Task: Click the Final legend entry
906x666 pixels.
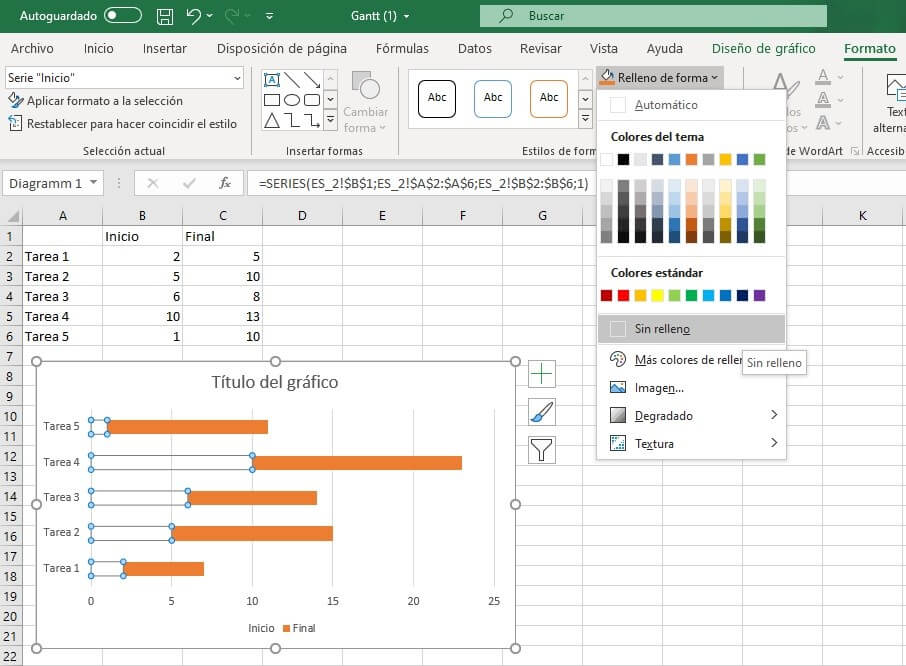Action: tap(299, 628)
